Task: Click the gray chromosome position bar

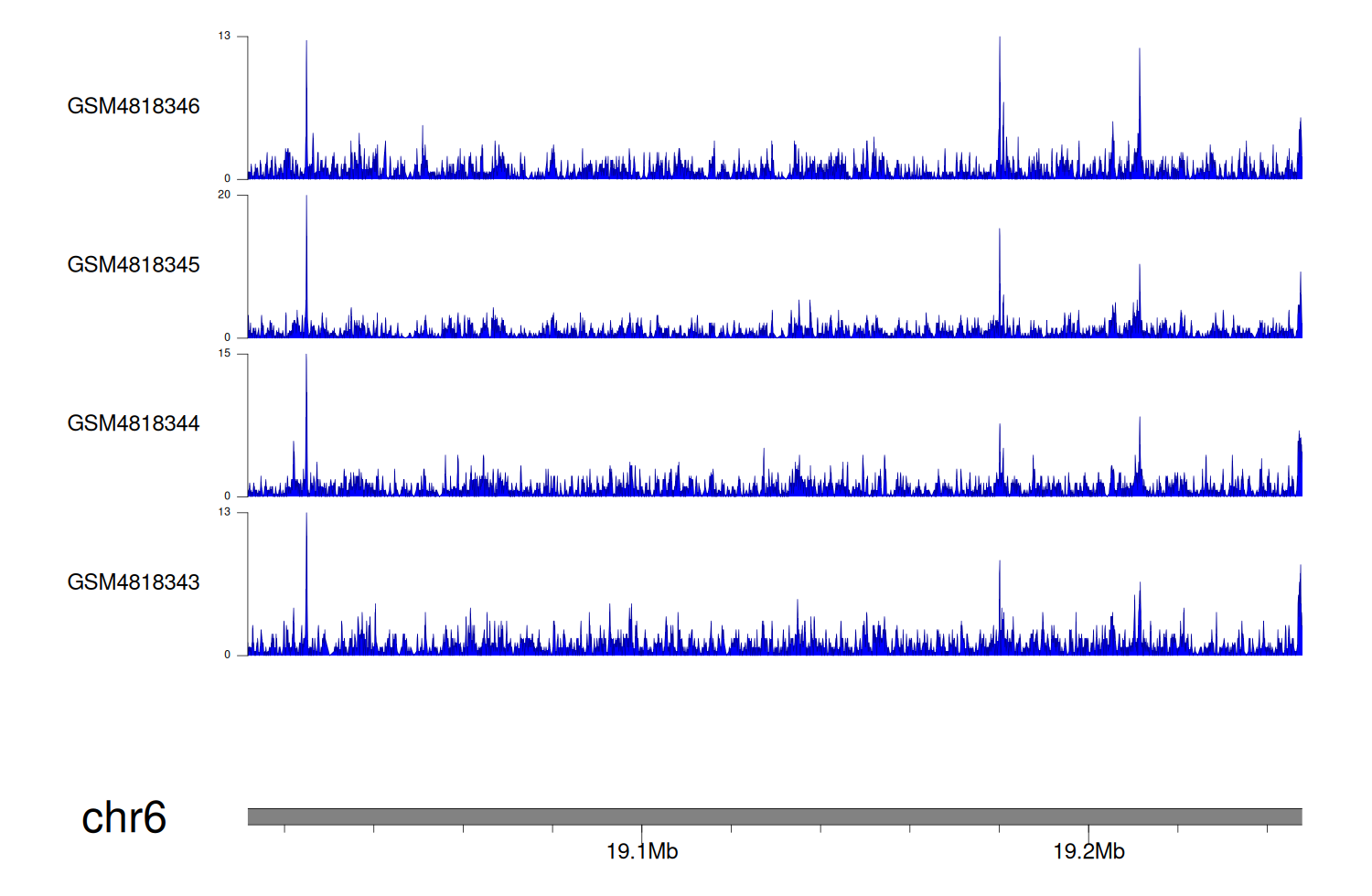Action: (774, 816)
